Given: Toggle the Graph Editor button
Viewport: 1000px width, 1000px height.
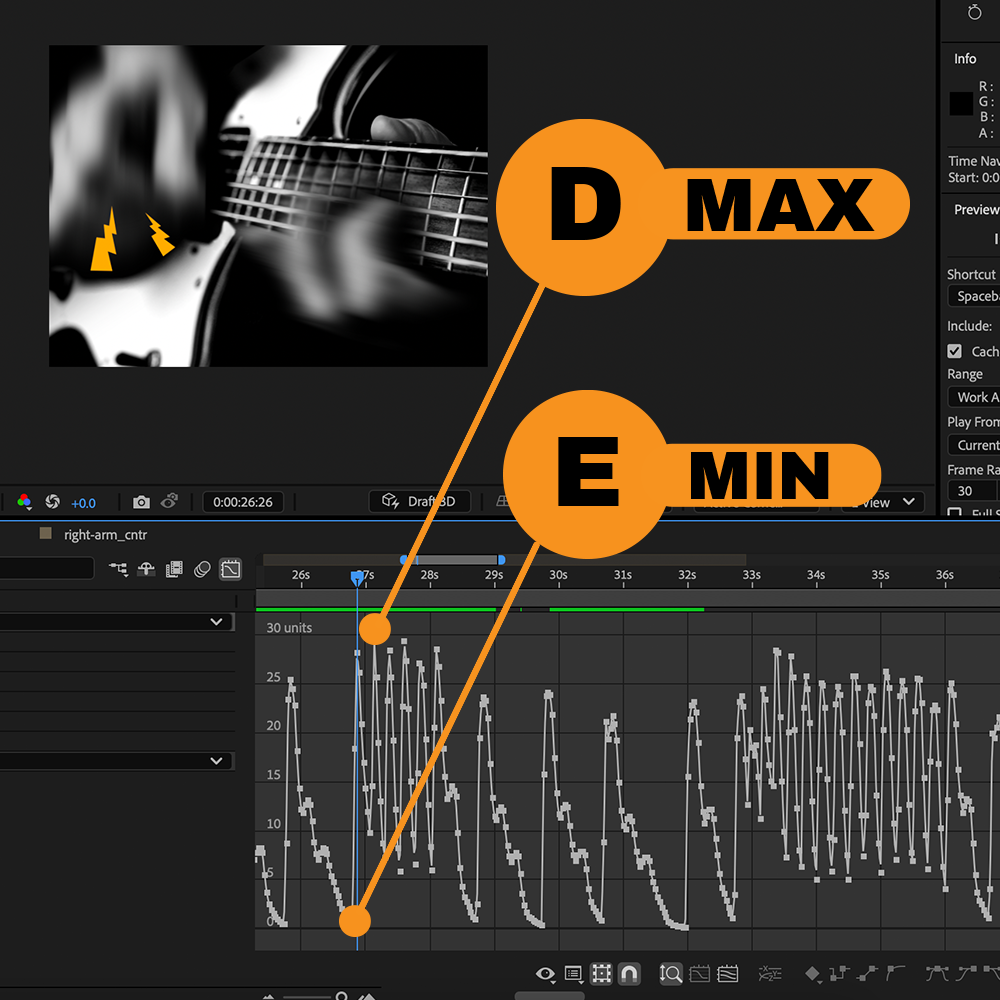Looking at the screenshot, I should (230, 569).
